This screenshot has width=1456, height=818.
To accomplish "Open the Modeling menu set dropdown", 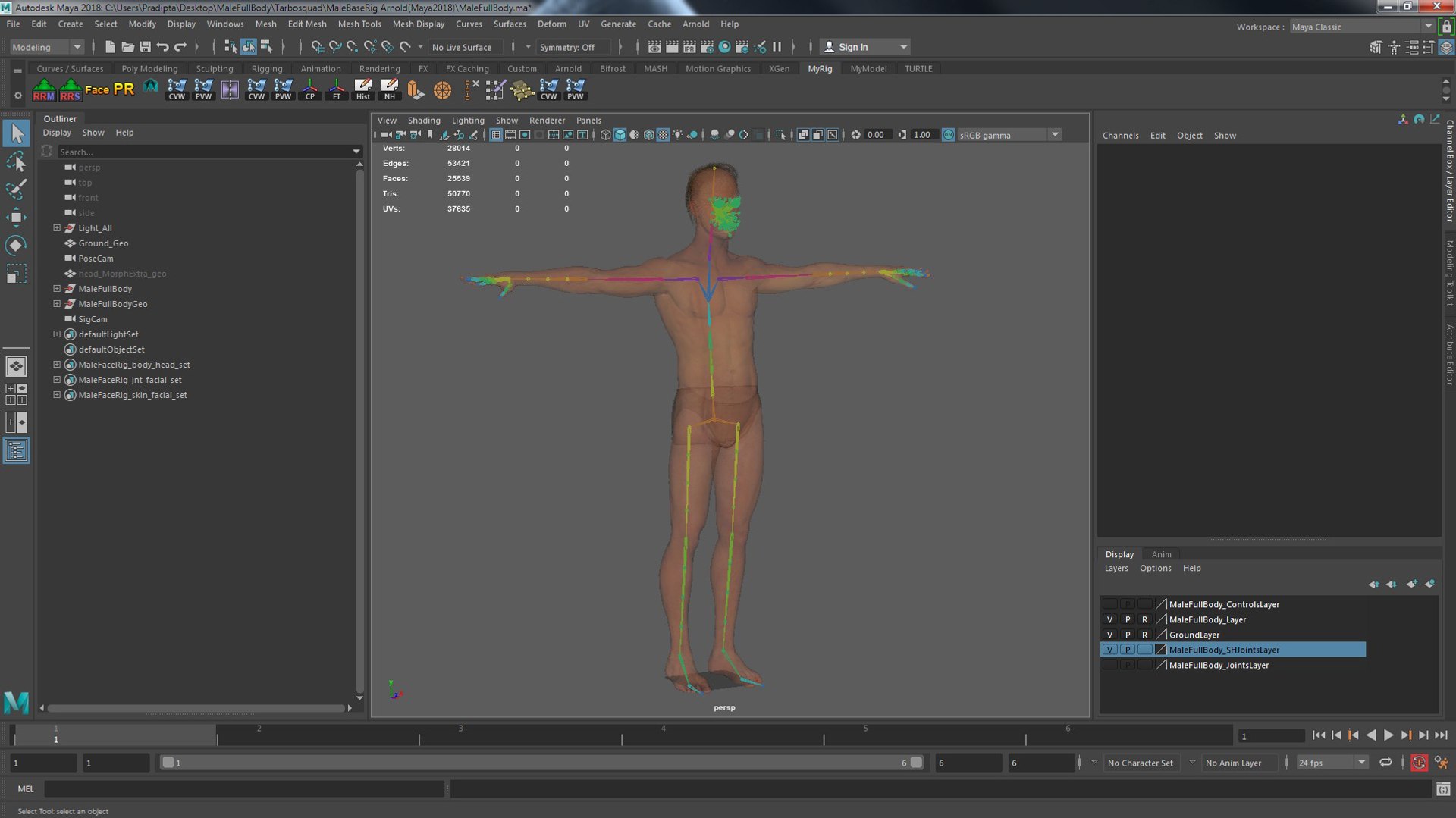I will [x=46, y=47].
